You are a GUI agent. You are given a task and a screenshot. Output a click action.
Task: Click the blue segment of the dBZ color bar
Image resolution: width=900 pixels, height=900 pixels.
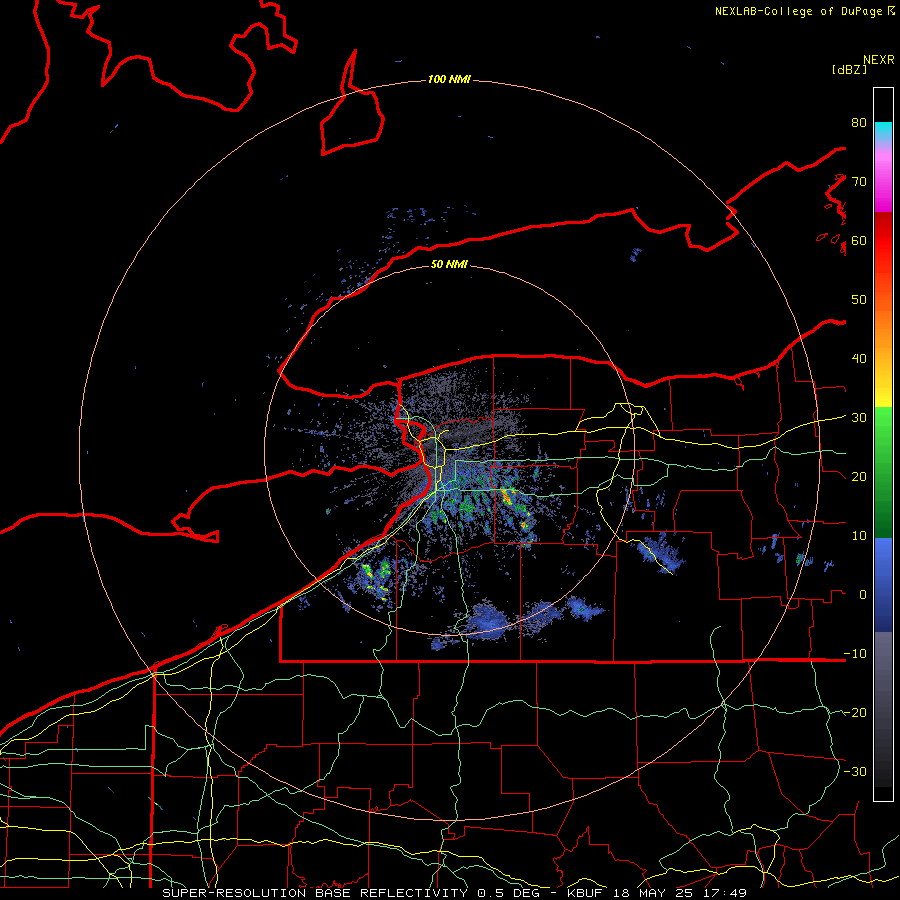pos(883,585)
